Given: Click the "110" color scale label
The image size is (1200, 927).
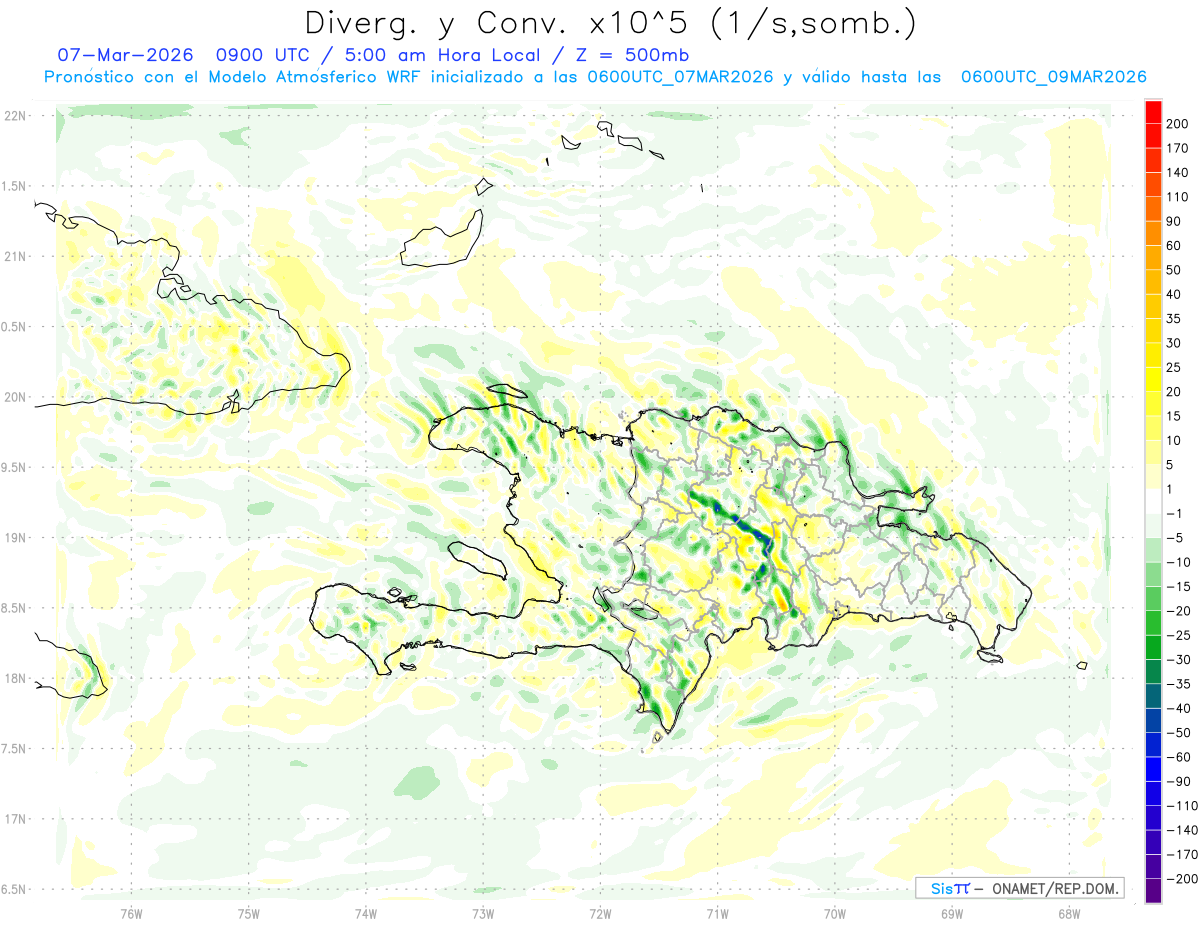Looking at the screenshot, I should pyautogui.click(x=1176, y=196).
